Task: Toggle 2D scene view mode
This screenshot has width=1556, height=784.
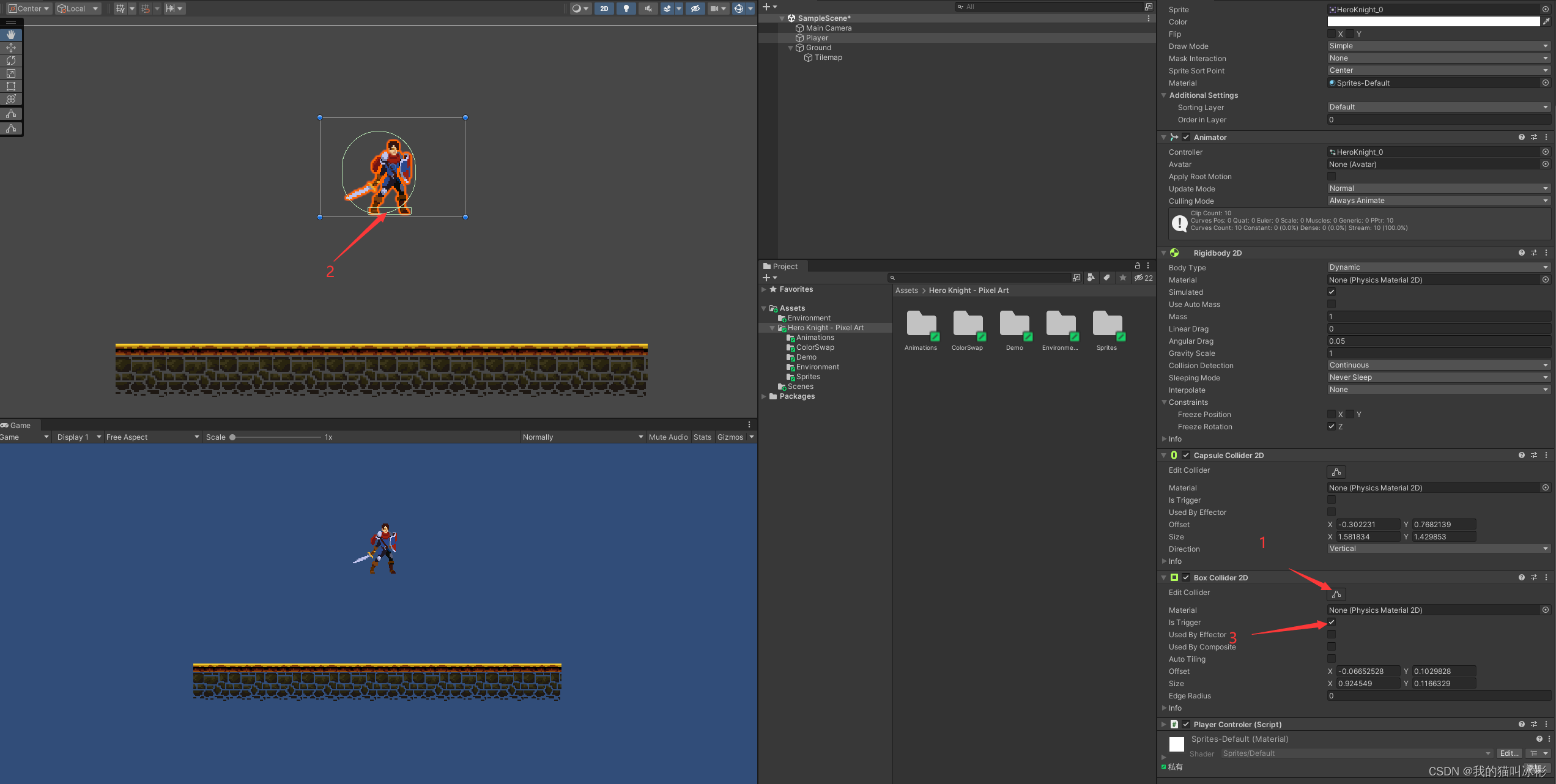Action: [x=604, y=9]
